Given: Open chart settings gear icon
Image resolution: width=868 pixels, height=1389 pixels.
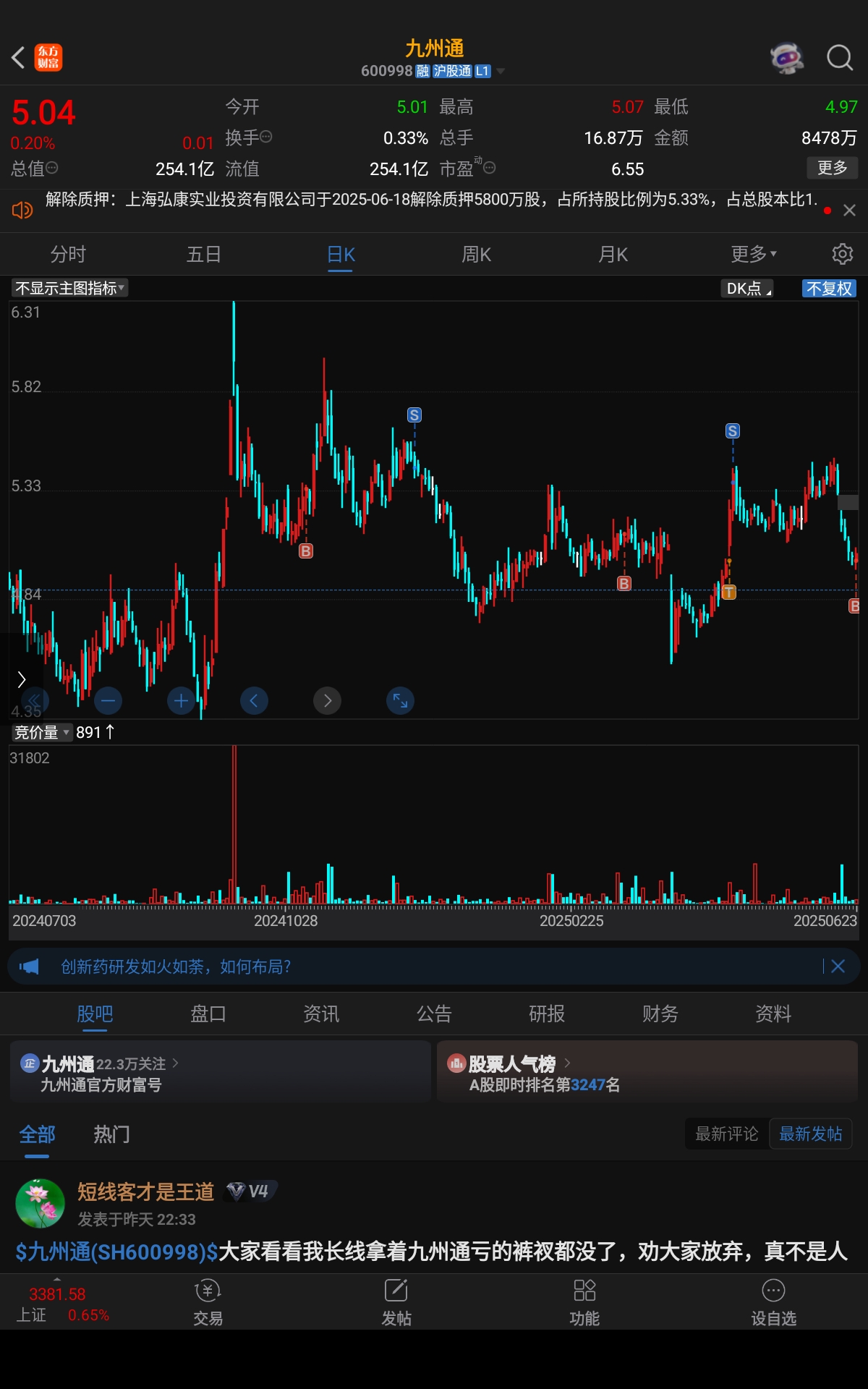Looking at the screenshot, I should [842, 254].
